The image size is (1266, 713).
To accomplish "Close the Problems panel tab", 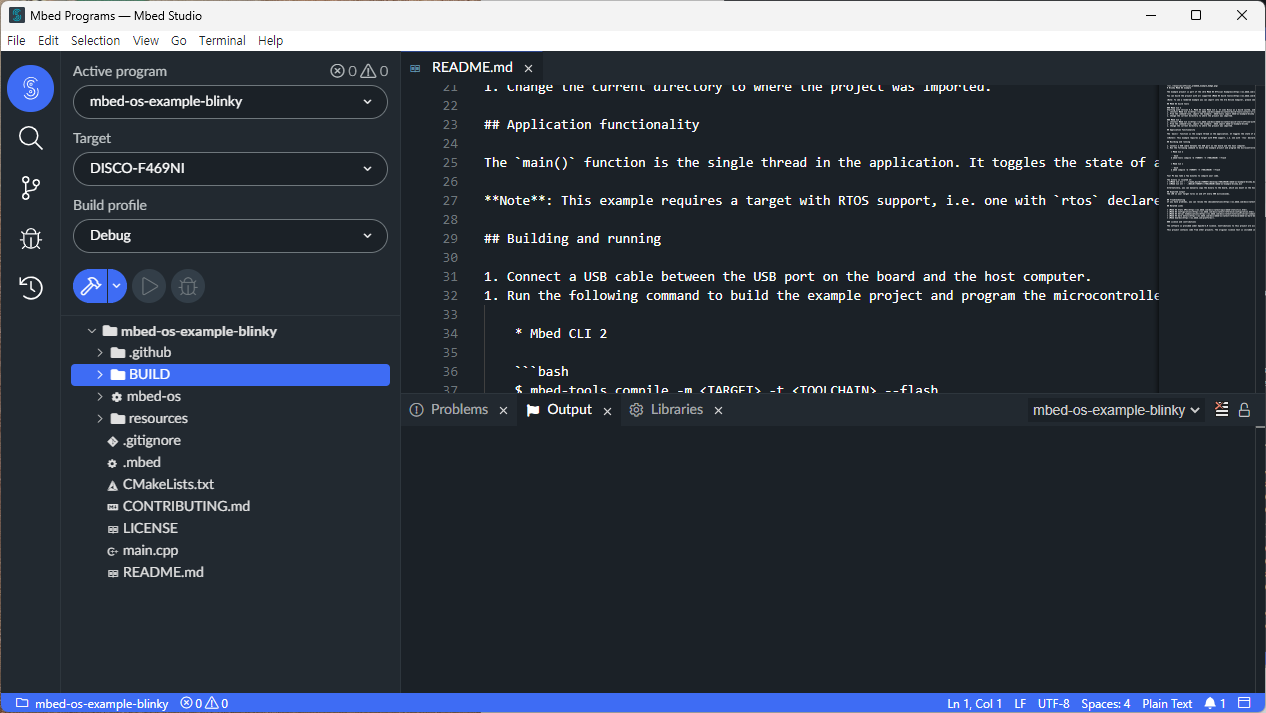I will pyautogui.click(x=503, y=411).
